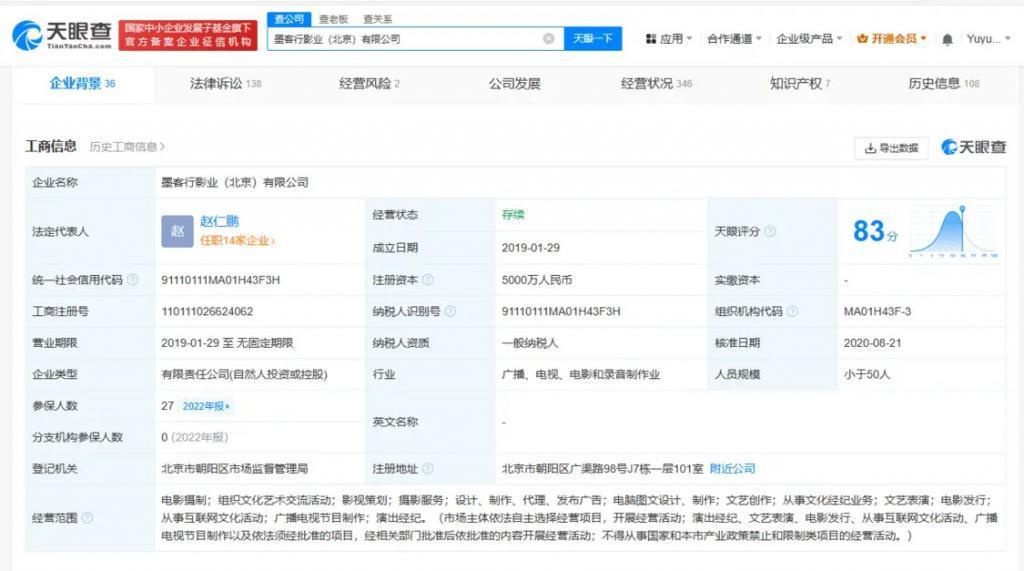Click the 导出数据 button
Screen dimensions: 1024x571
[x=891, y=148]
